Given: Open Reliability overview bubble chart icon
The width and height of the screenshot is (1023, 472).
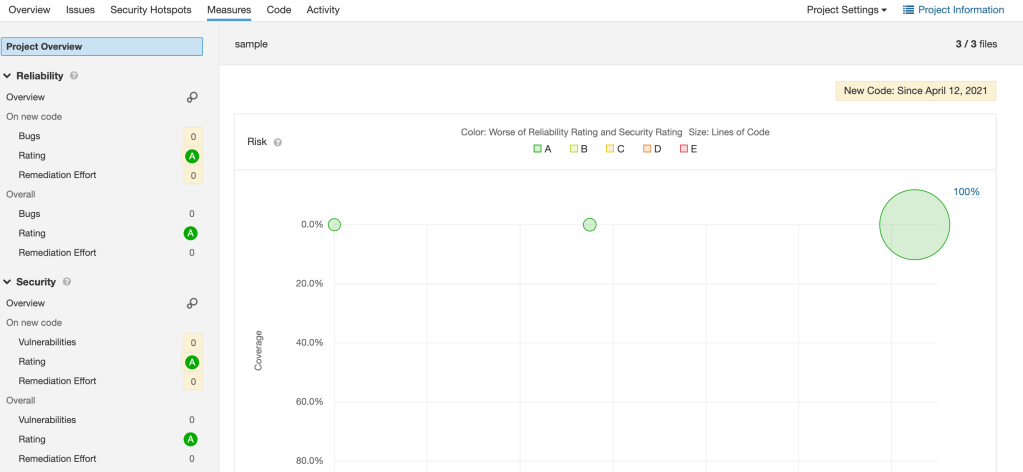Looking at the screenshot, I should tap(192, 97).
